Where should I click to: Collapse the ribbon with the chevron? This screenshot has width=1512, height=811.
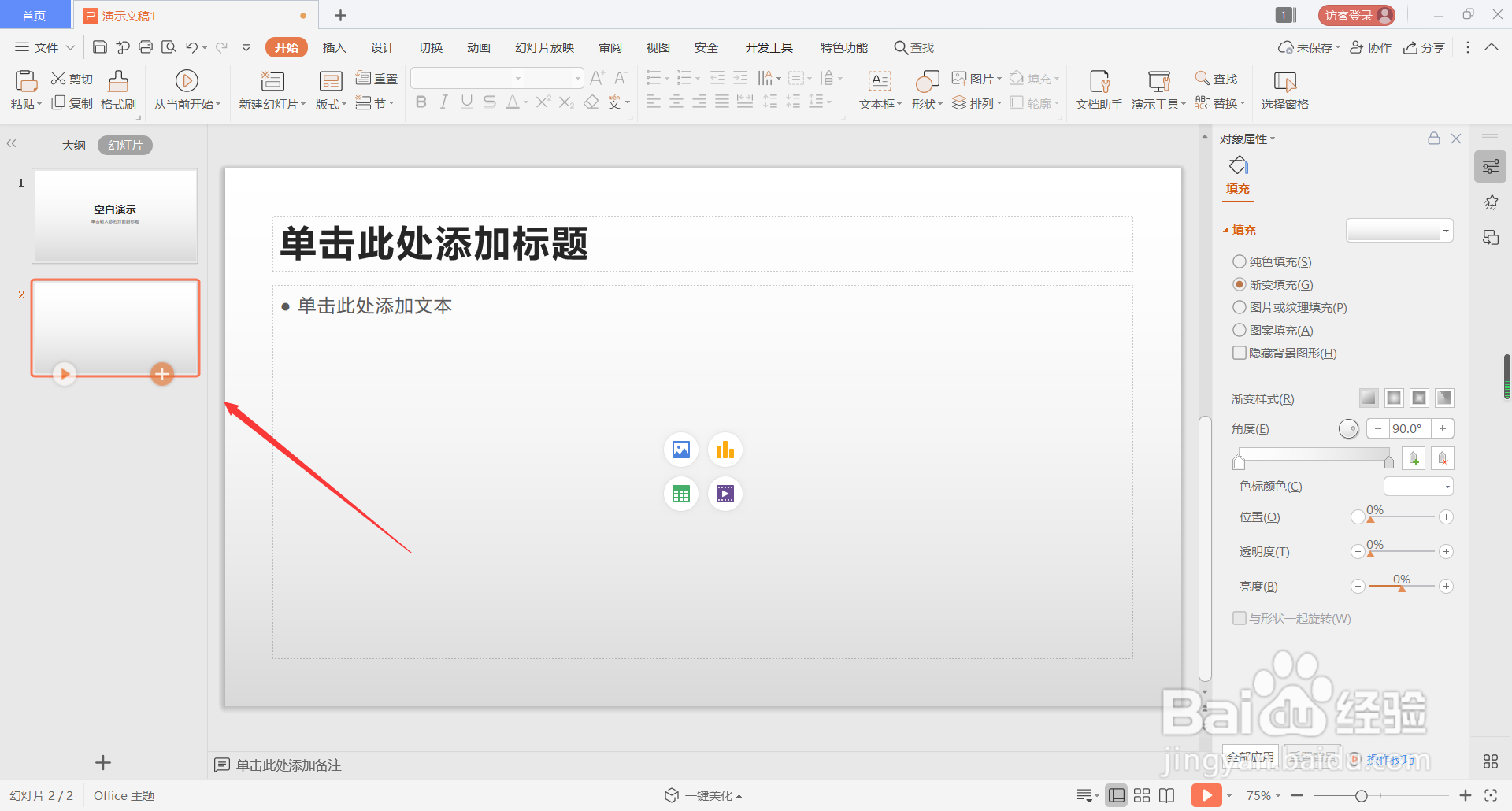pos(1492,47)
